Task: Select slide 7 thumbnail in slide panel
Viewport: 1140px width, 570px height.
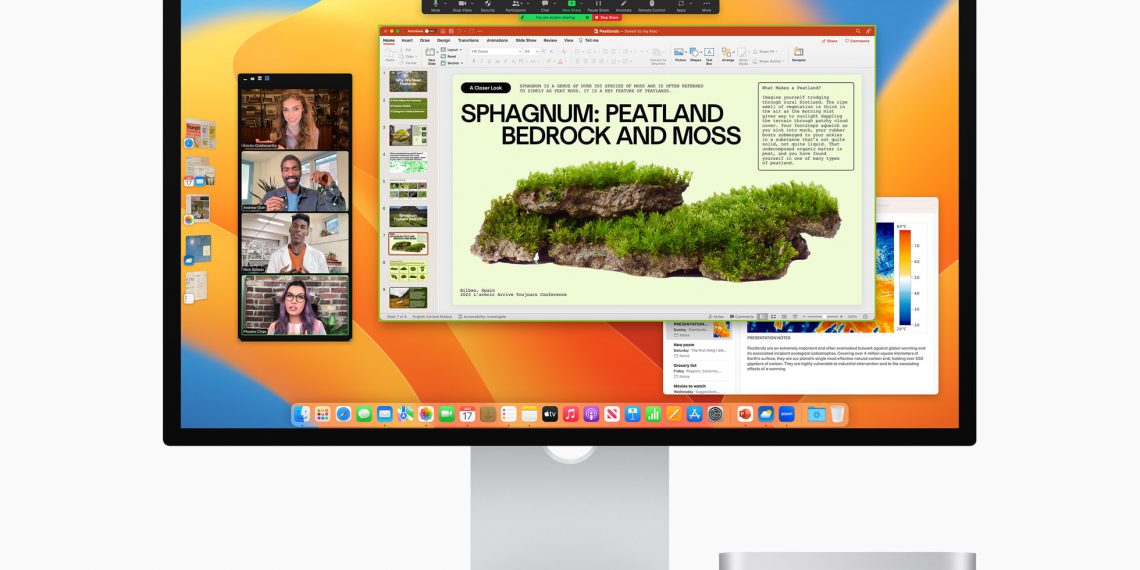Action: click(408, 244)
